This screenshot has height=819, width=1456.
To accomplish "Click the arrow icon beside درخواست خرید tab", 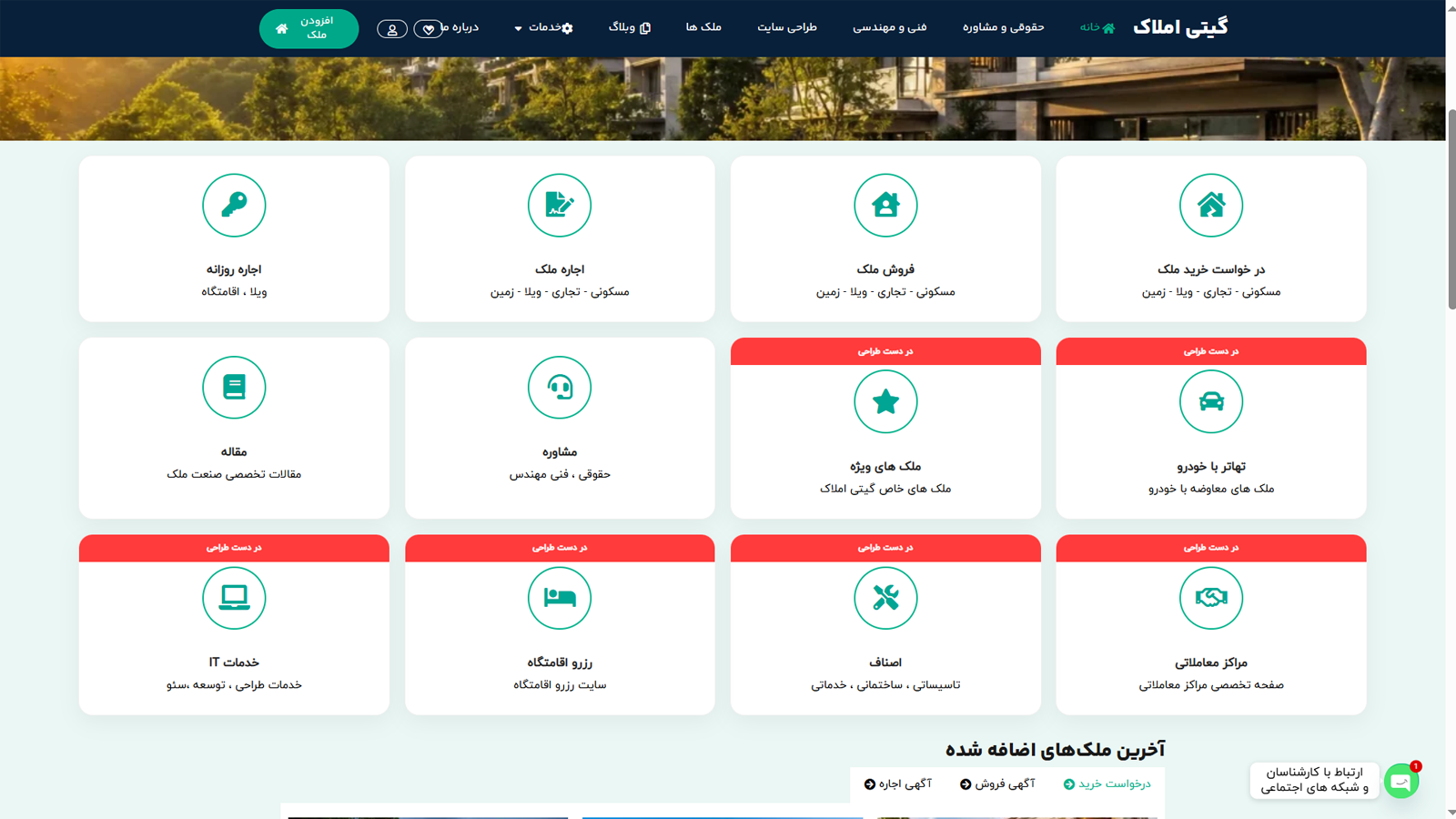I will (1069, 784).
